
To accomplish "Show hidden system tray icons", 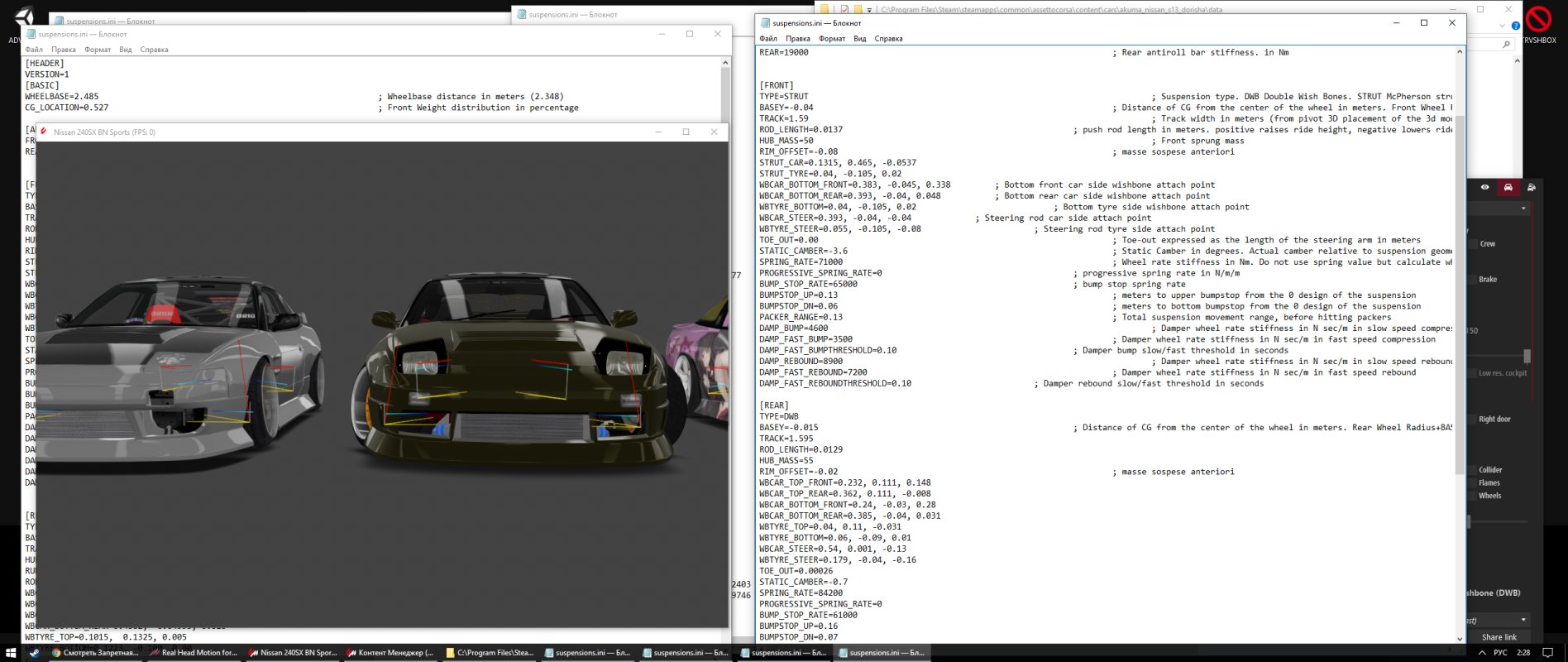I will [x=1482, y=653].
